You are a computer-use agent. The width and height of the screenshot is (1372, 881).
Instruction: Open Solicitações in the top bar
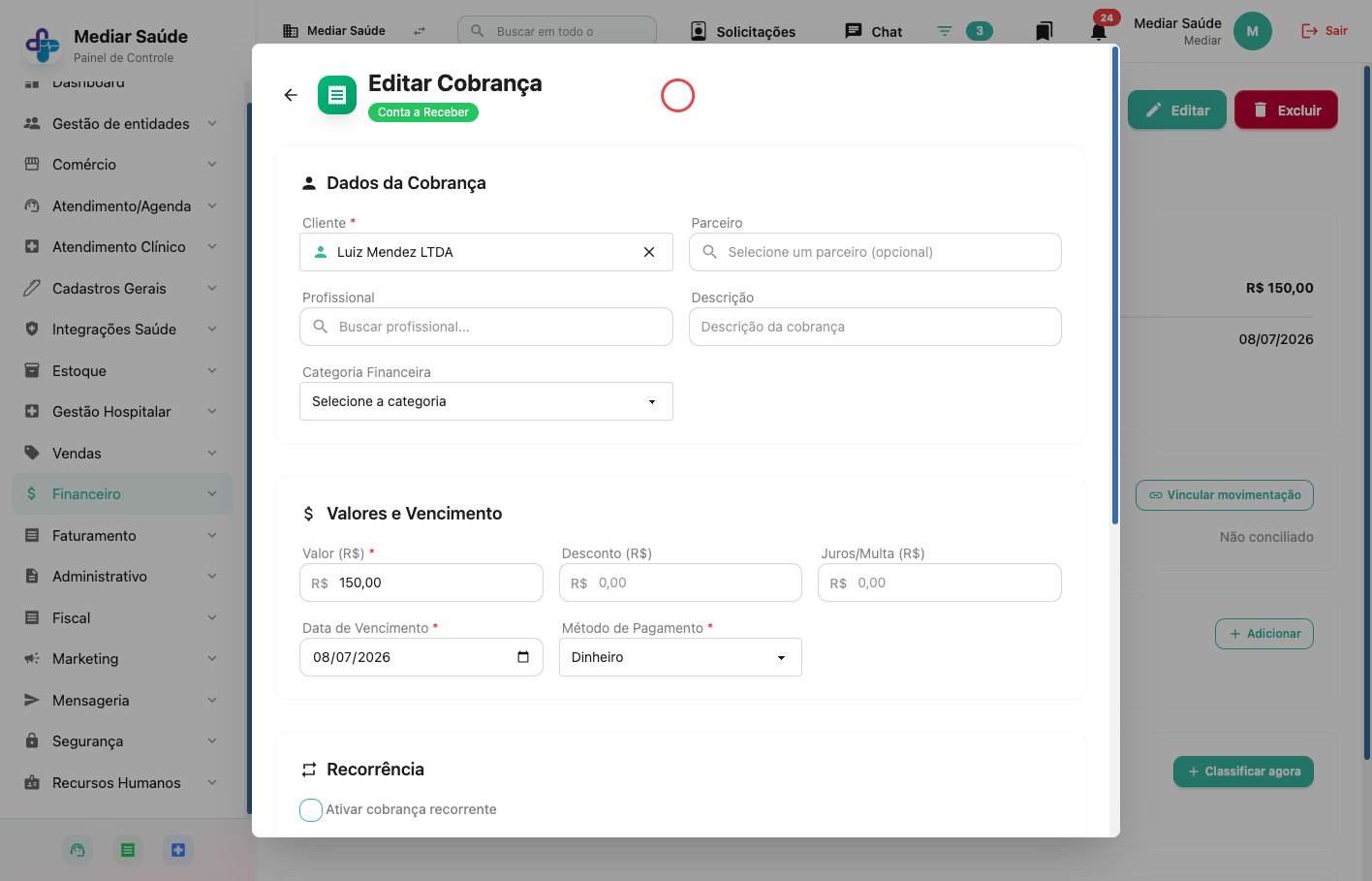tap(743, 31)
